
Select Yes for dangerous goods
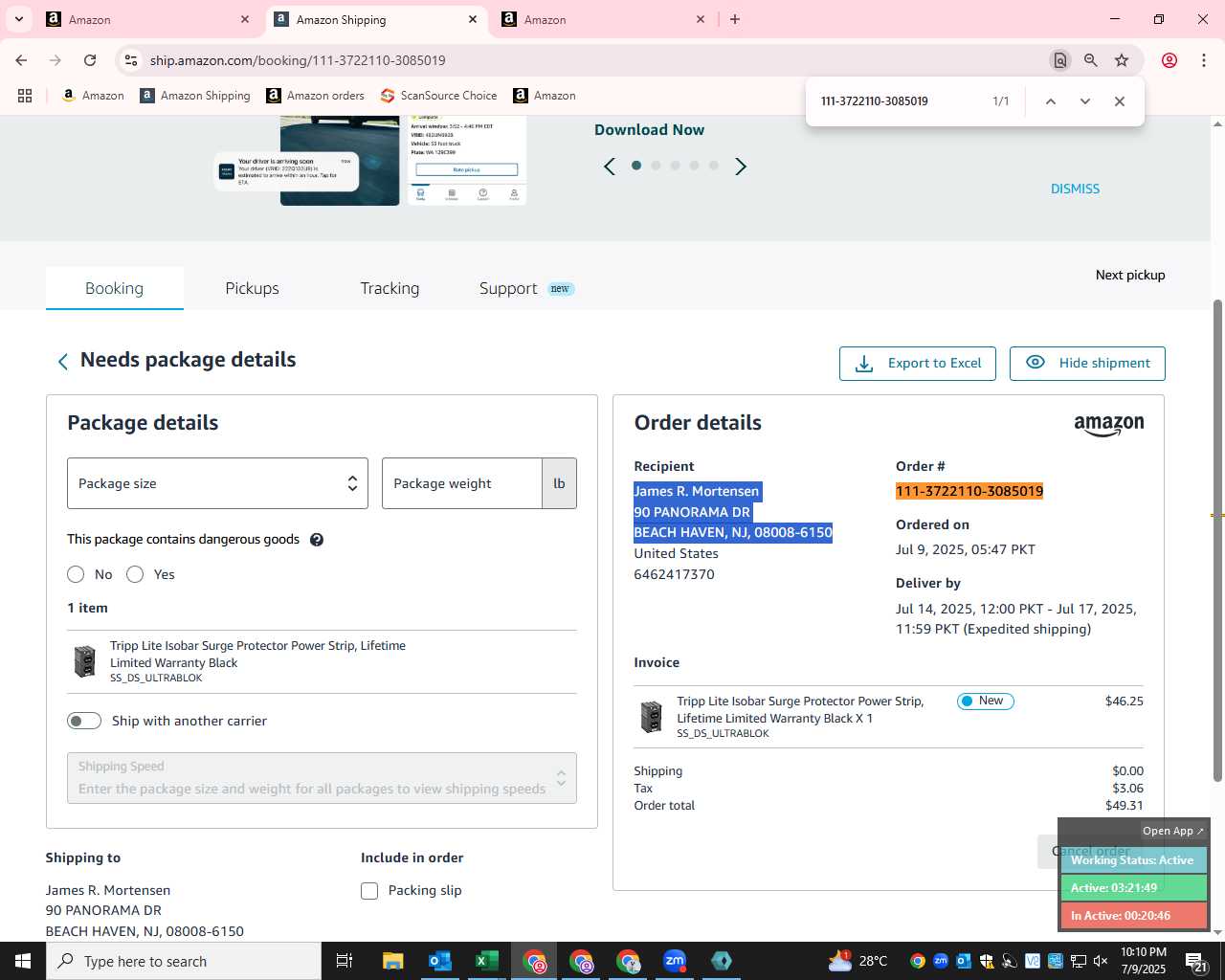[x=135, y=574]
